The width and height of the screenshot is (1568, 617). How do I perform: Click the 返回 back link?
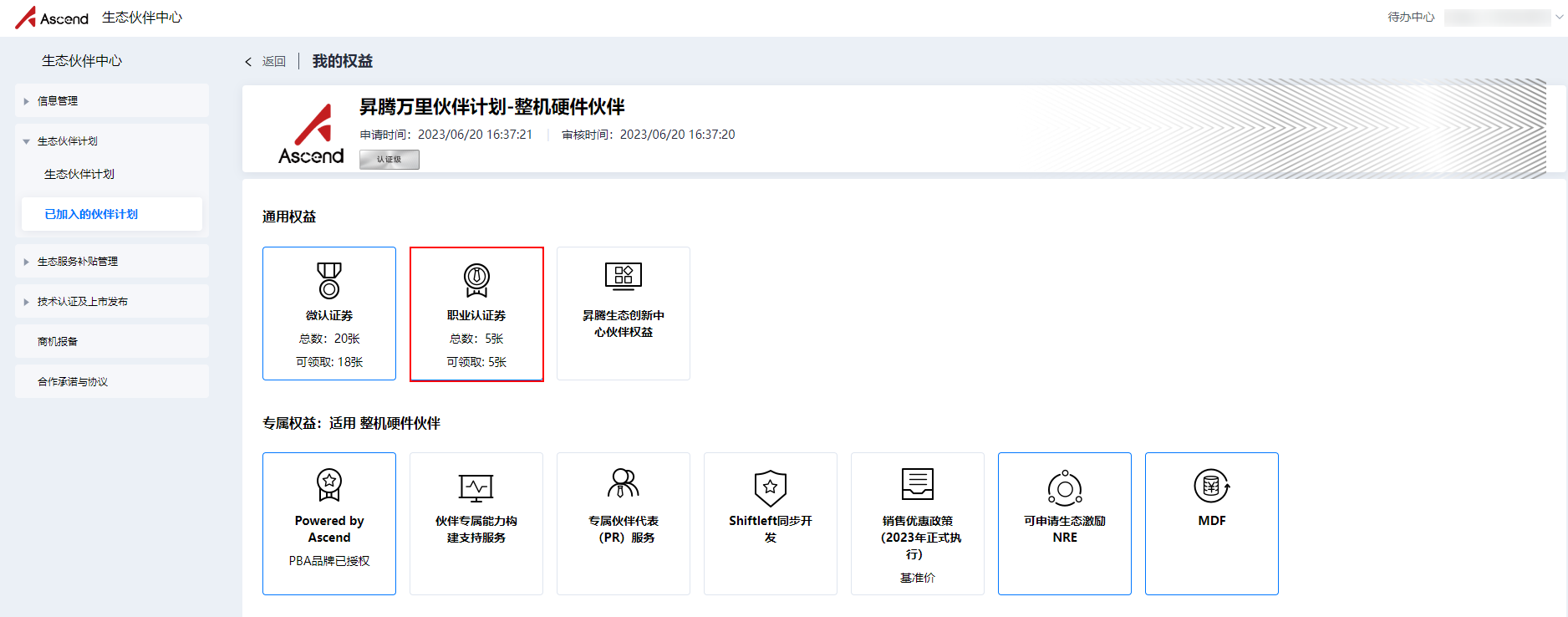[274, 62]
